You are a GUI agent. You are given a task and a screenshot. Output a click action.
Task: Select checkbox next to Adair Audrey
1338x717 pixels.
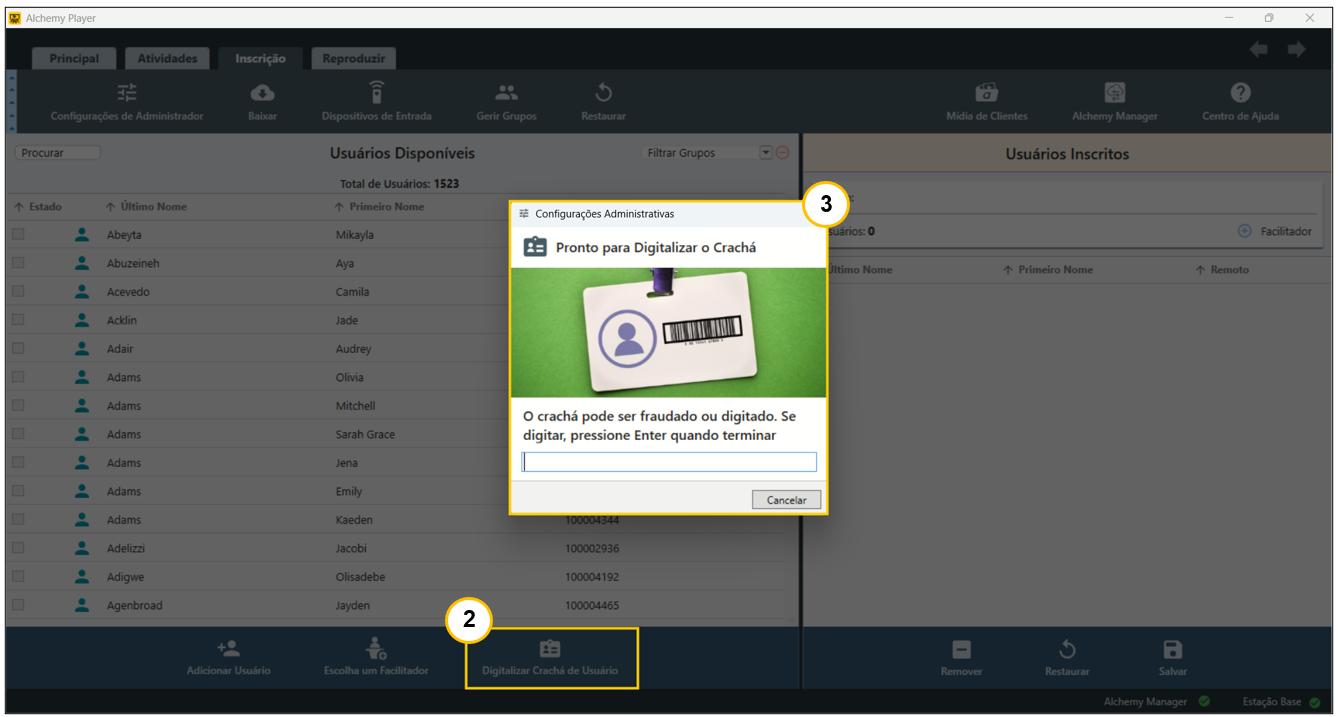pos(18,349)
